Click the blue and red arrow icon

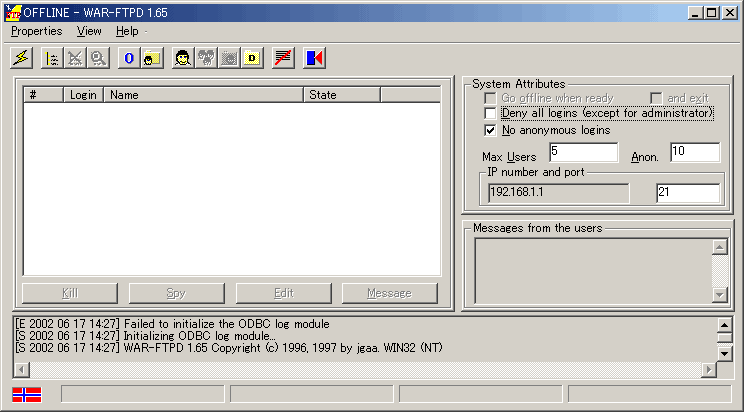click(x=314, y=58)
